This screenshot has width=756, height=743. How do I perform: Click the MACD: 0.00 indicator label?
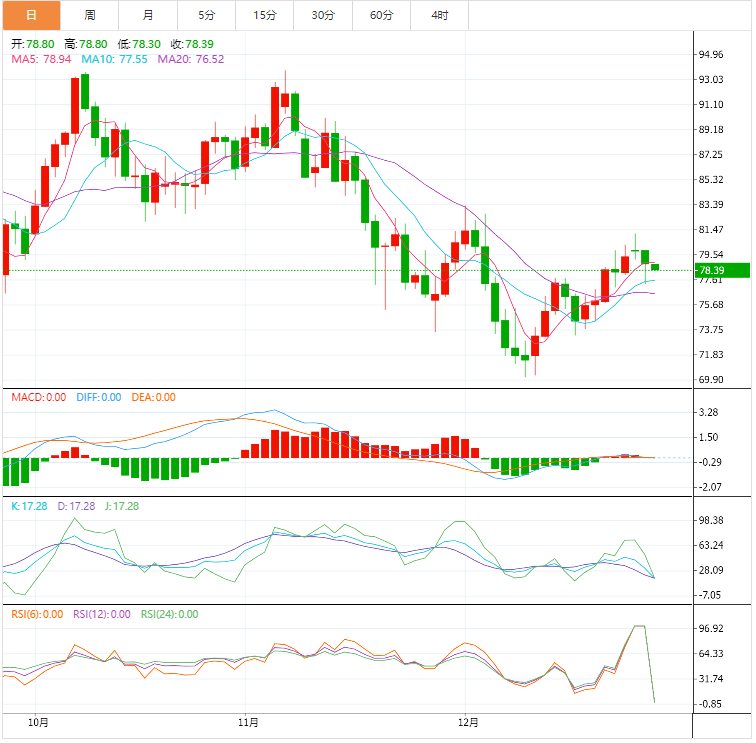[39, 397]
